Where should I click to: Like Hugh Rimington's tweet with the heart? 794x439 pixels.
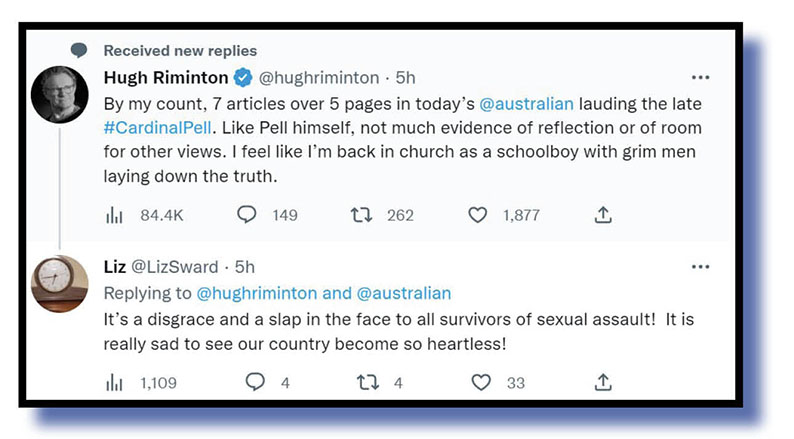point(478,214)
